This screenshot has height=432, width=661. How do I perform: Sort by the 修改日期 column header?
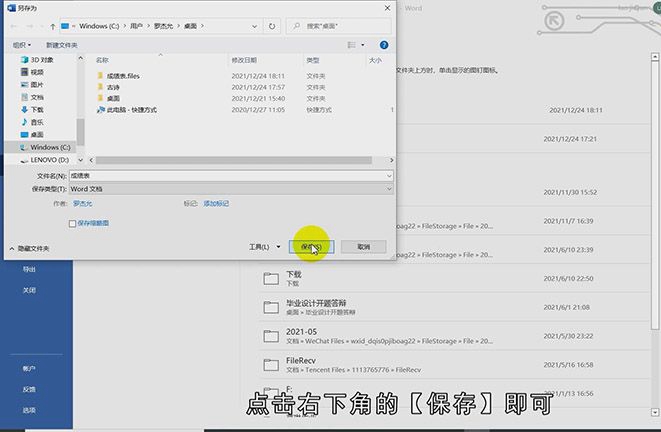click(x=244, y=60)
